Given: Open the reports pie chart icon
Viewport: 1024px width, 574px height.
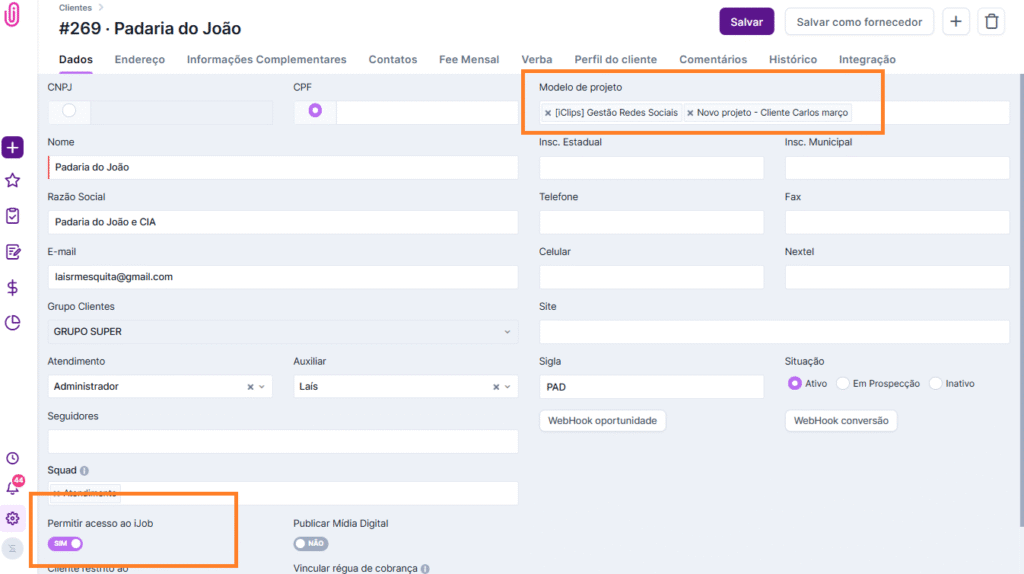Looking at the screenshot, I should pyautogui.click(x=12, y=322).
